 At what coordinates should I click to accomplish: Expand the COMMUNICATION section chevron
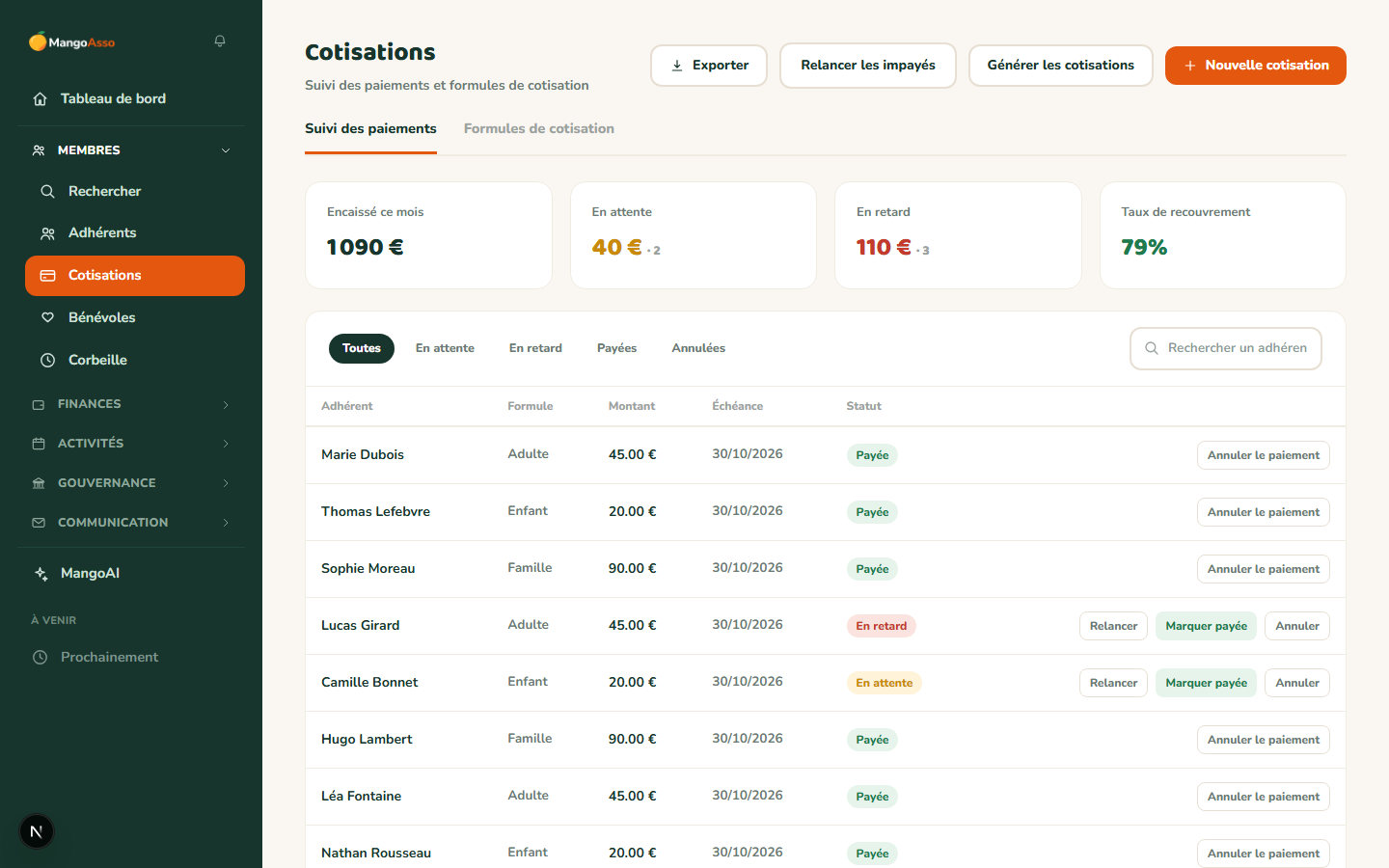(226, 523)
